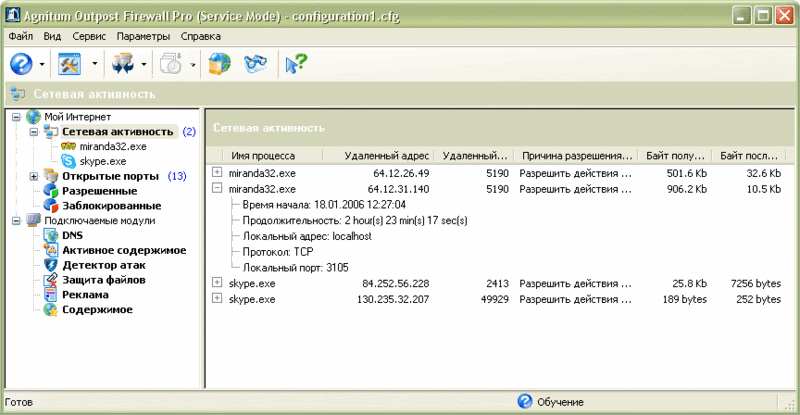The height and width of the screenshot is (415, 800).
Task: Select Мой Интернет globe icon in tree
Action: [x=33, y=117]
